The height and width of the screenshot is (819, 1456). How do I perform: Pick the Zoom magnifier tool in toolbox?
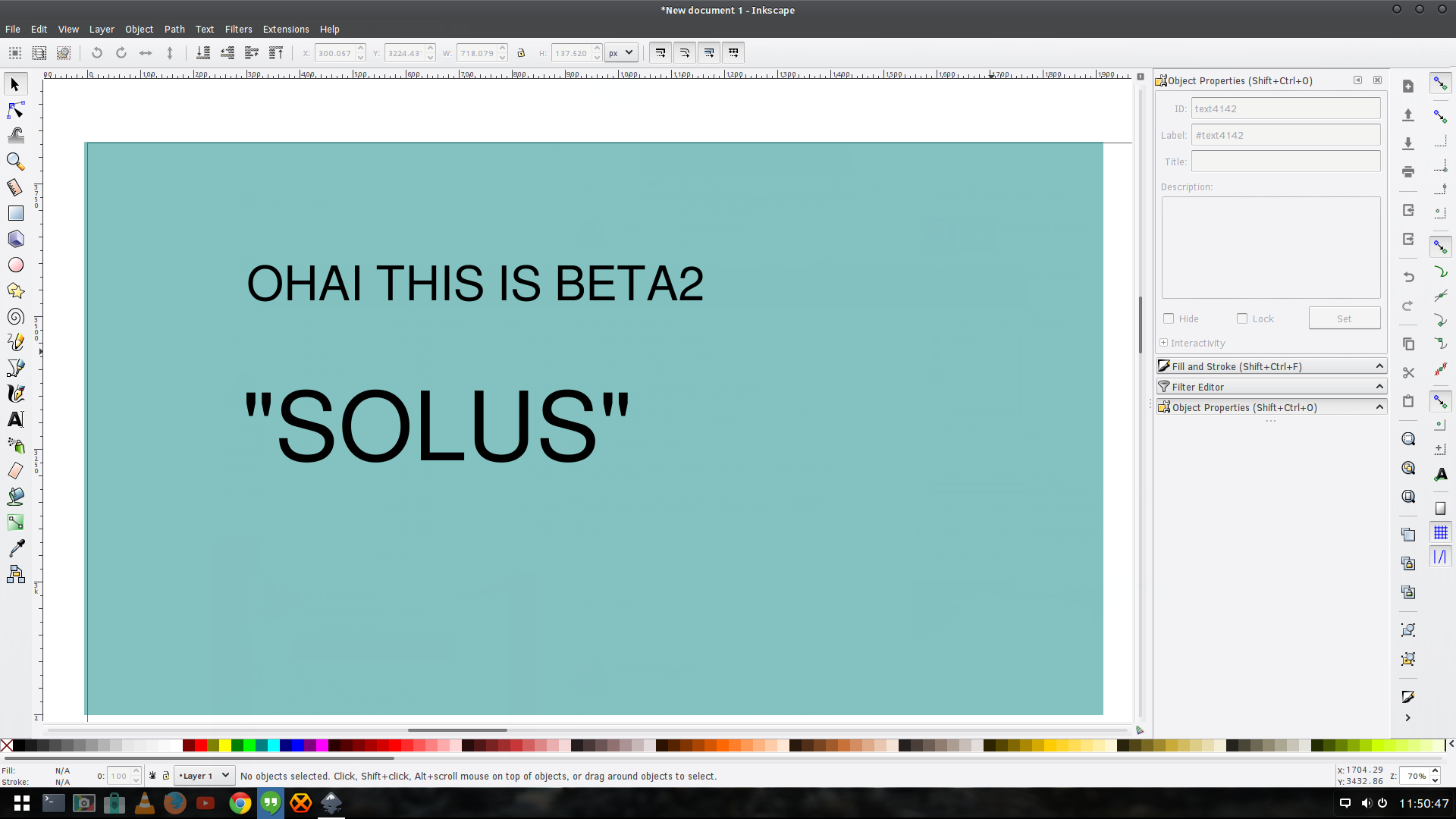click(15, 162)
